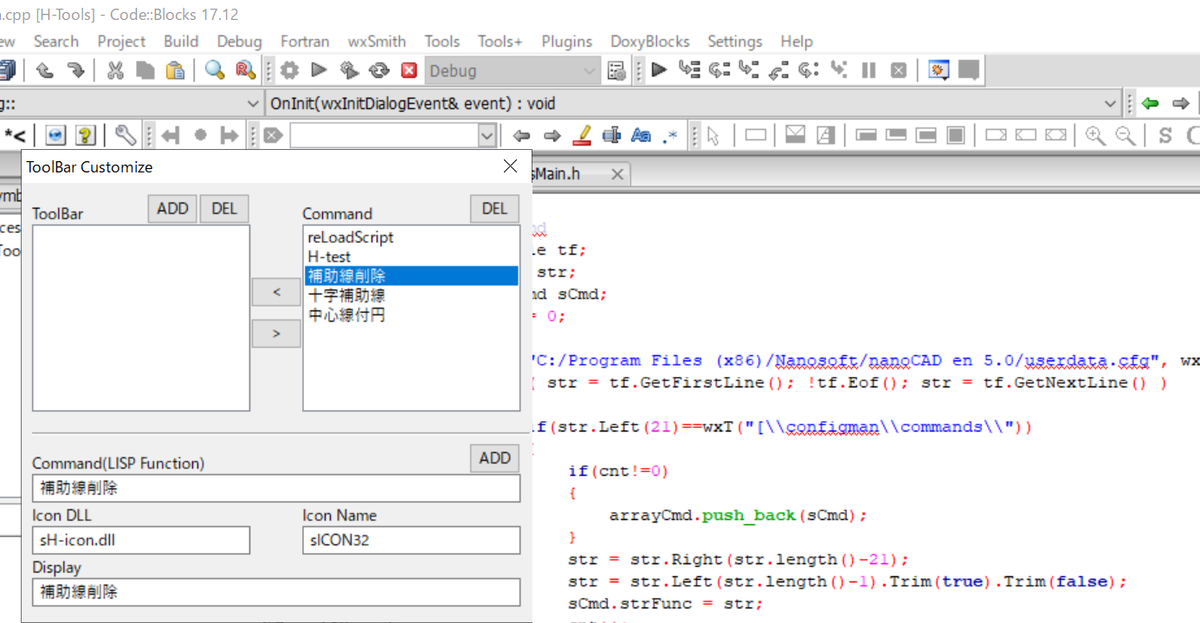
Task: Click the Nassi zoom out magnifier
Action: 1126,135
